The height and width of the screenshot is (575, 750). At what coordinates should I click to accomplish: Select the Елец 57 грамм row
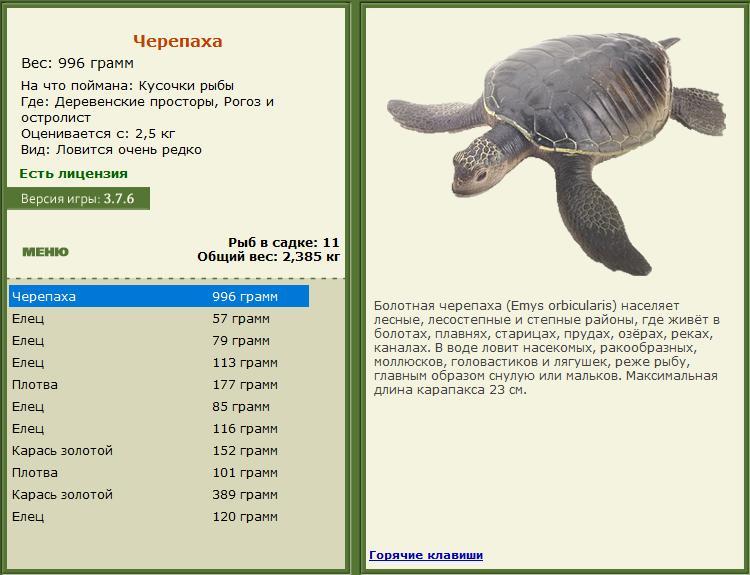[x=159, y=319]
